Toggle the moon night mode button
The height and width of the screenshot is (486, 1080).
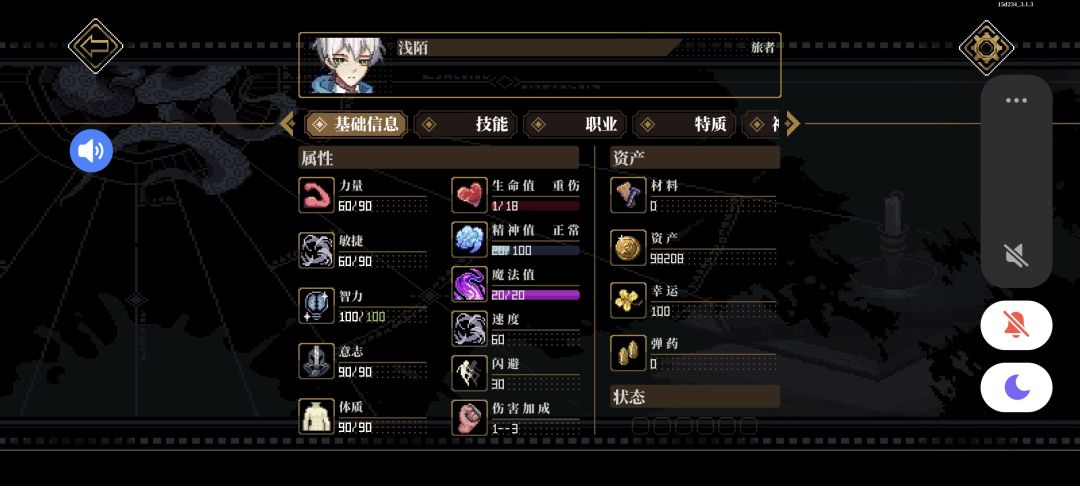point(1017,387)
